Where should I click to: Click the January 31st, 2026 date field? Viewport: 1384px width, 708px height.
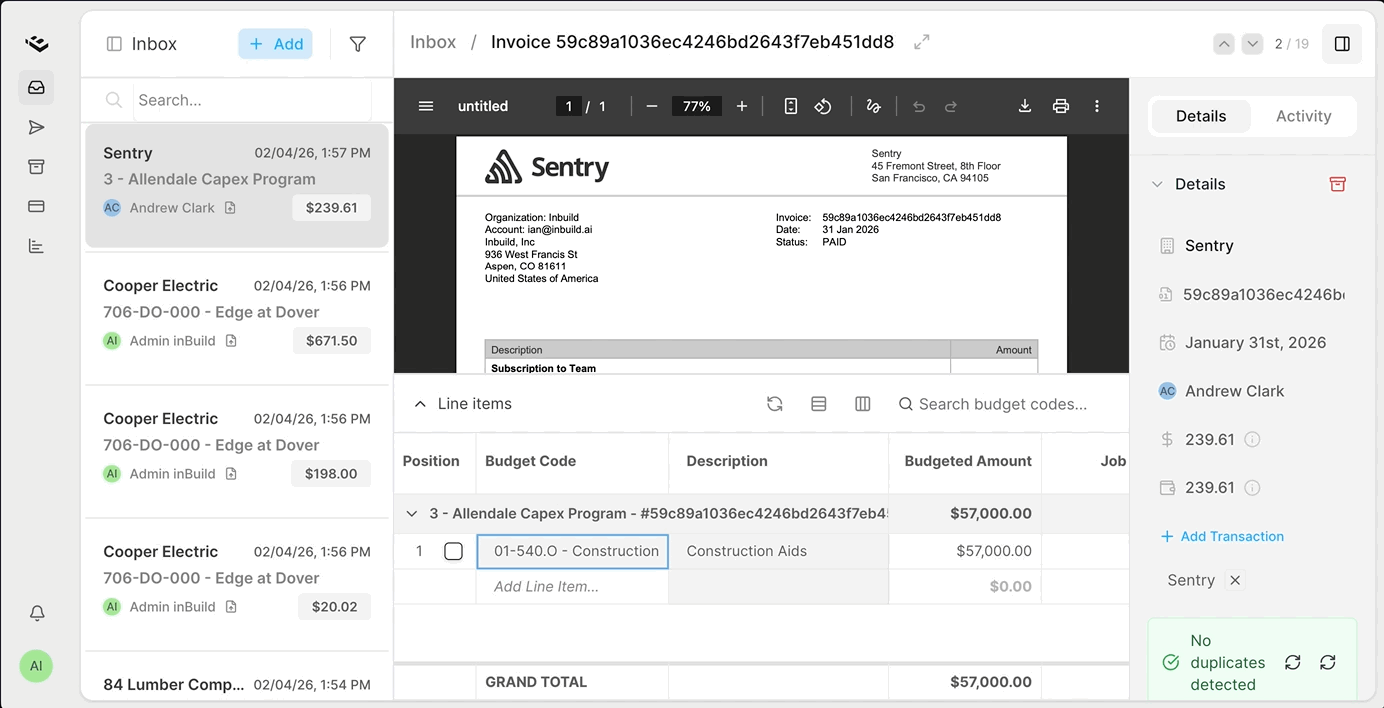tap(1255, 343)
